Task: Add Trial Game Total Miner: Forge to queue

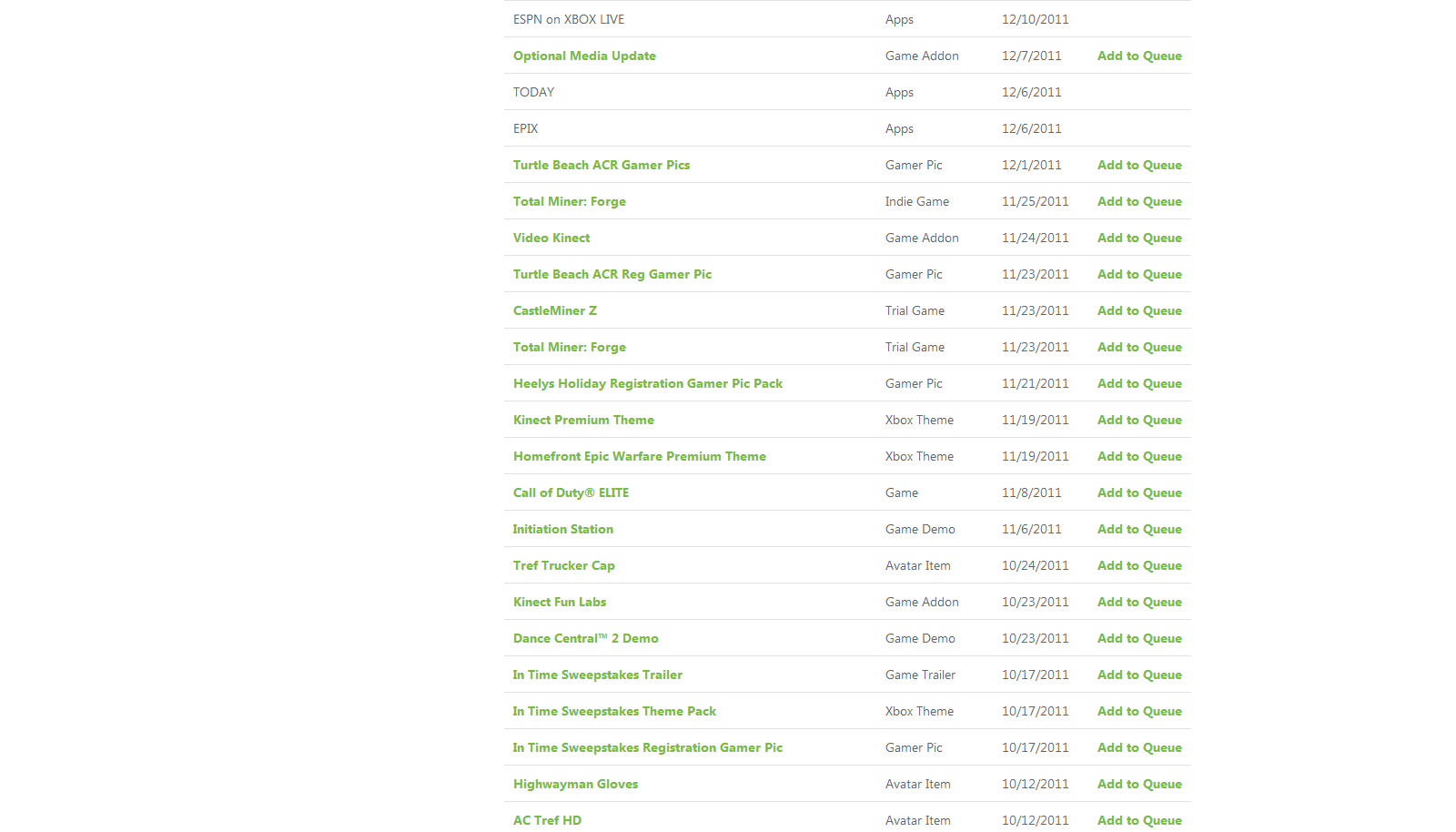Action: click(1139, 347)
